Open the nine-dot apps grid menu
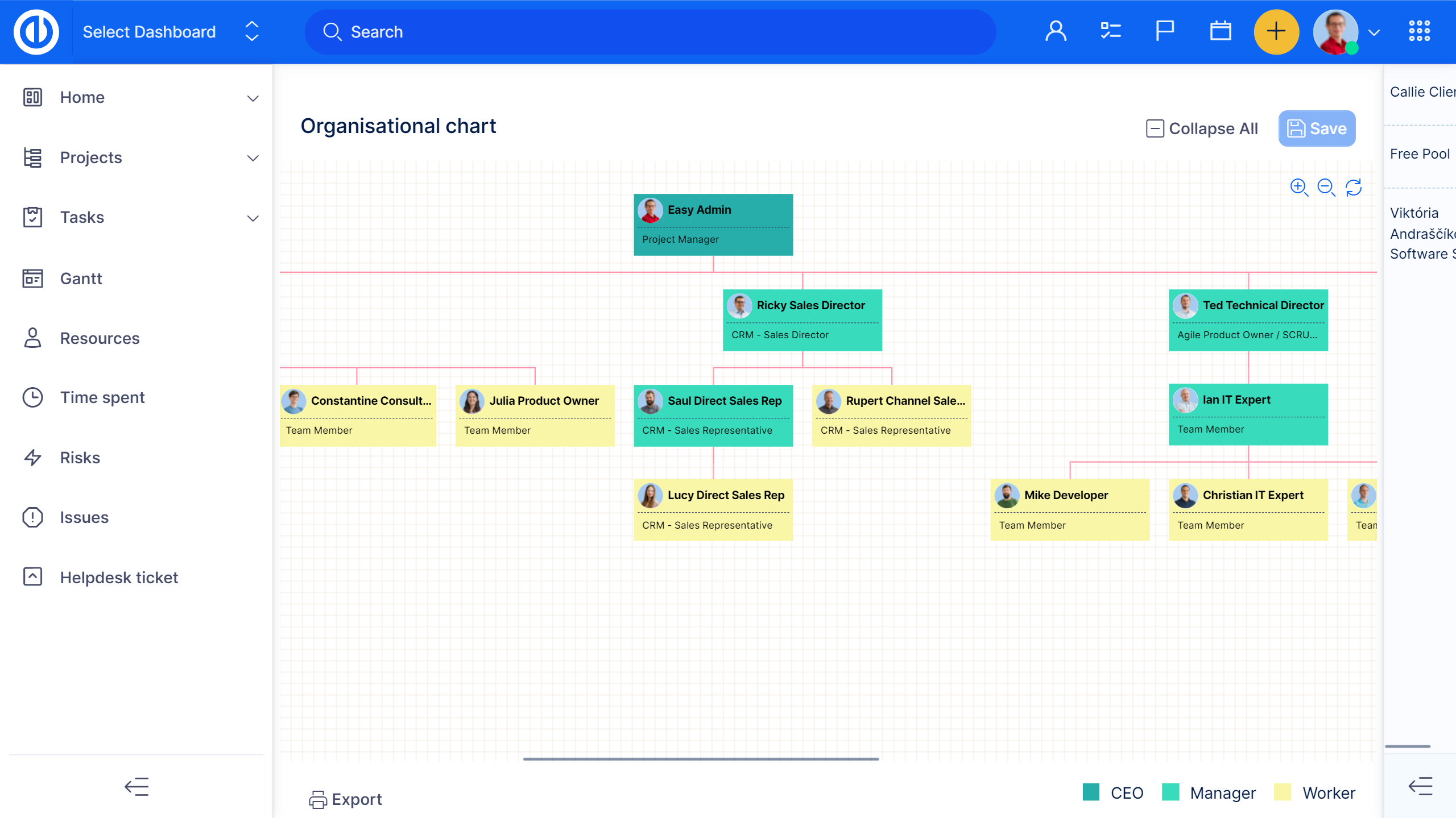The width and height of the screenshot is (1456, 818). (x=1419, y=31)
